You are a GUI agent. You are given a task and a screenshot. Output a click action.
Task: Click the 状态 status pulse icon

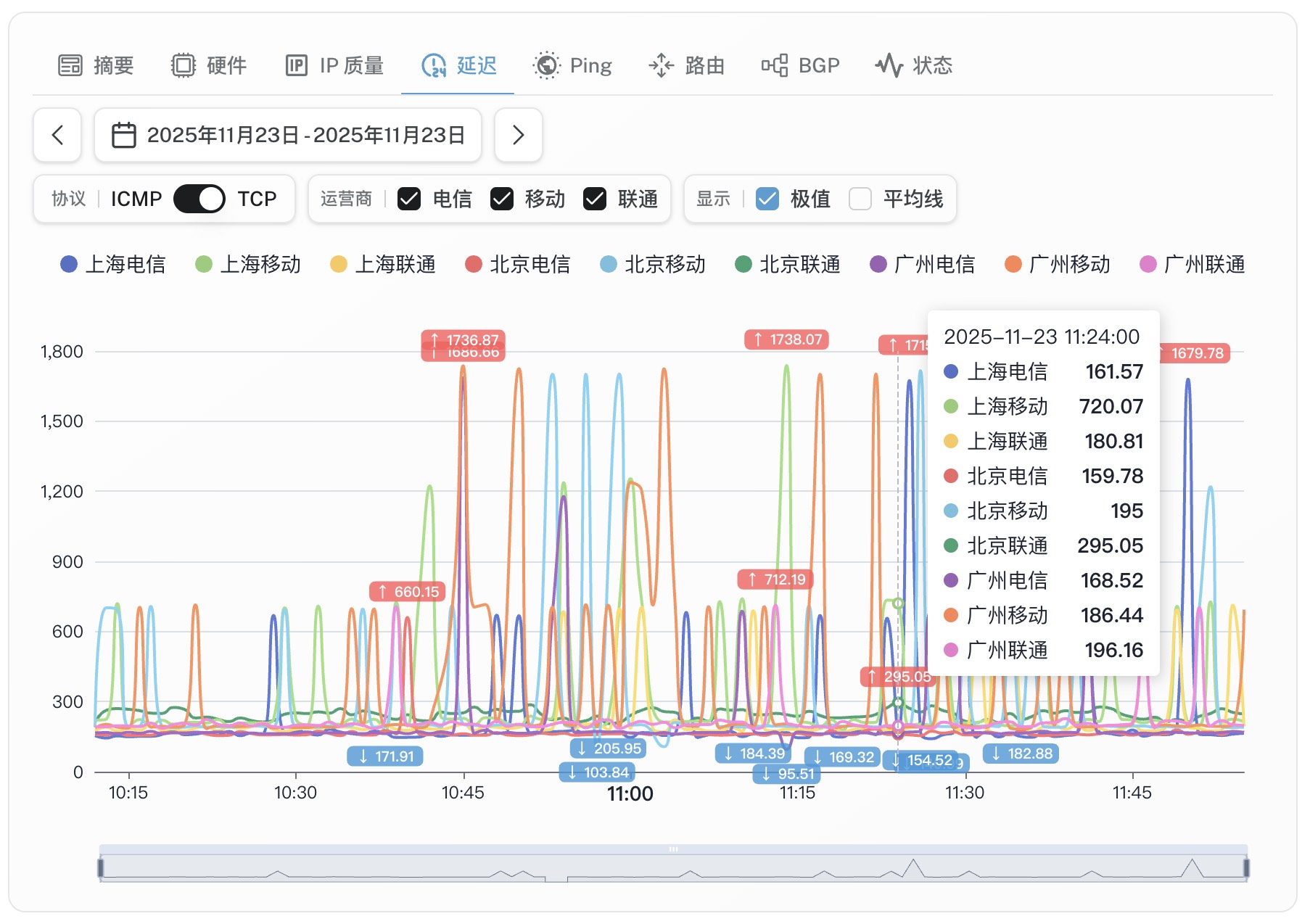point(889,65)
